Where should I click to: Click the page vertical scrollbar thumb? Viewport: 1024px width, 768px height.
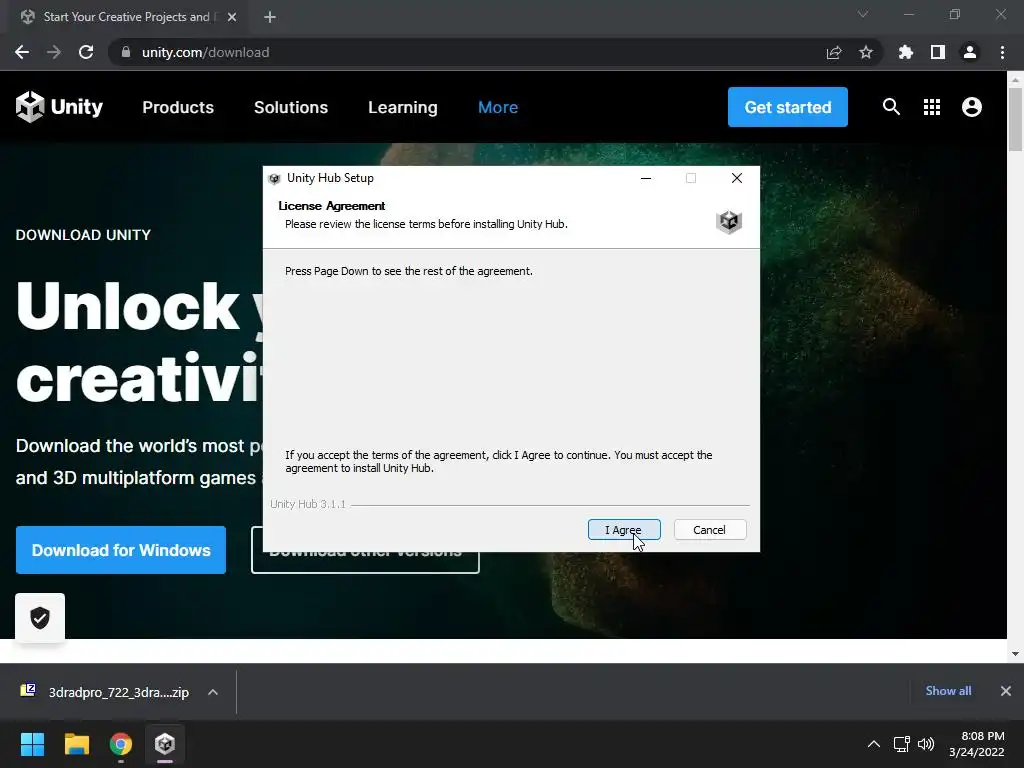pyautogui.click(x=1015, y=120)
